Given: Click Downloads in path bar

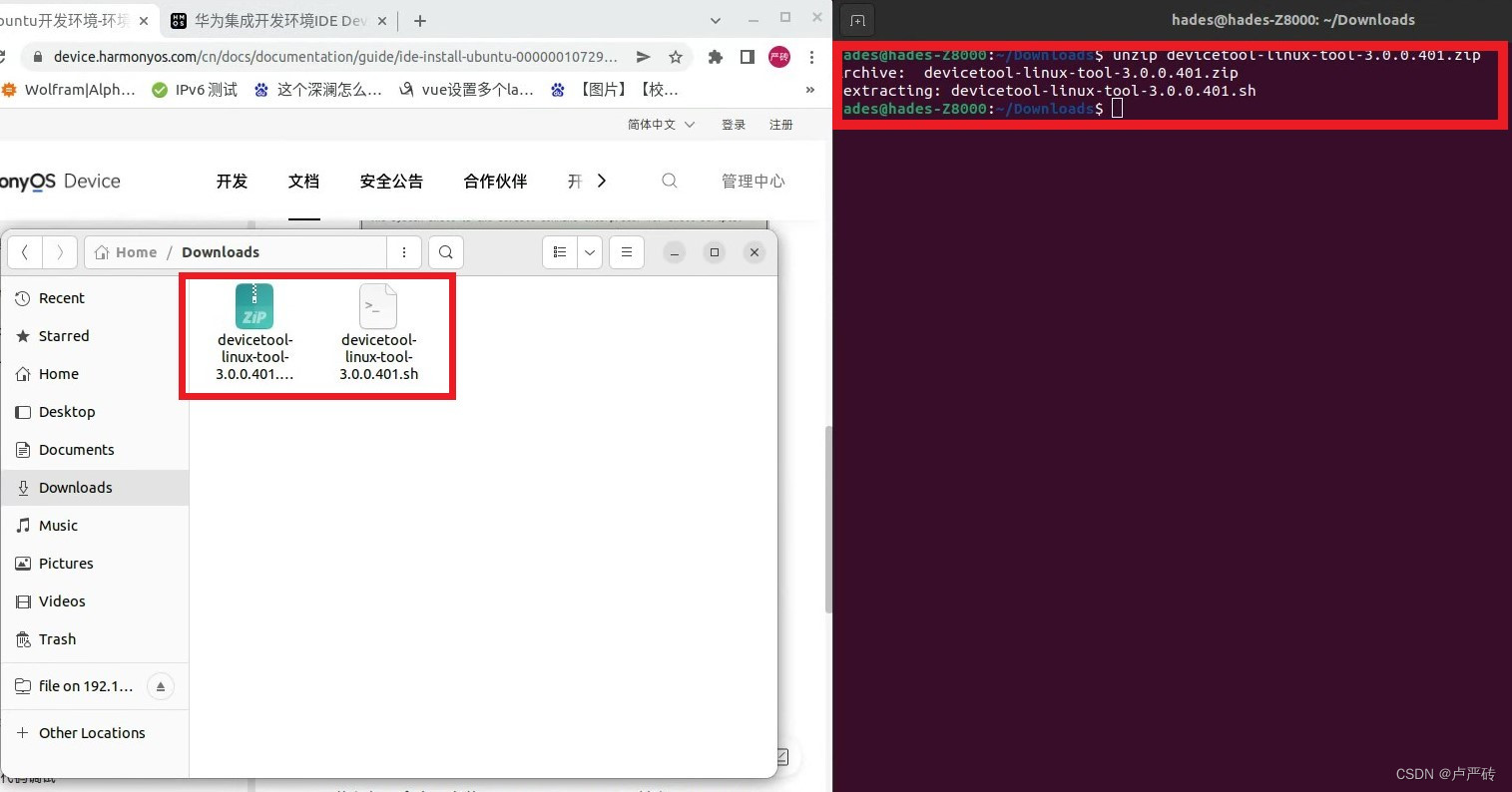Looking at the screenshot, I should (x=221, y=252).
